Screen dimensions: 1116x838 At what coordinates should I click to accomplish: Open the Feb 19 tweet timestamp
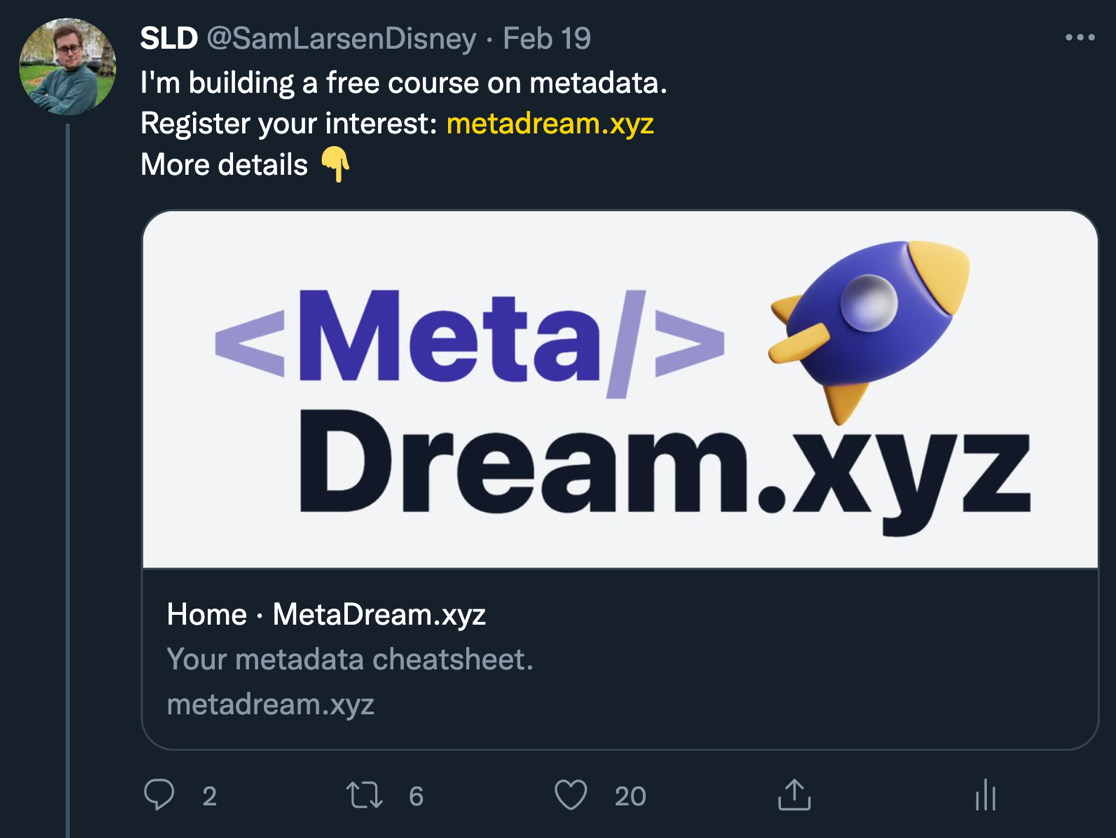tap(546, 39)
